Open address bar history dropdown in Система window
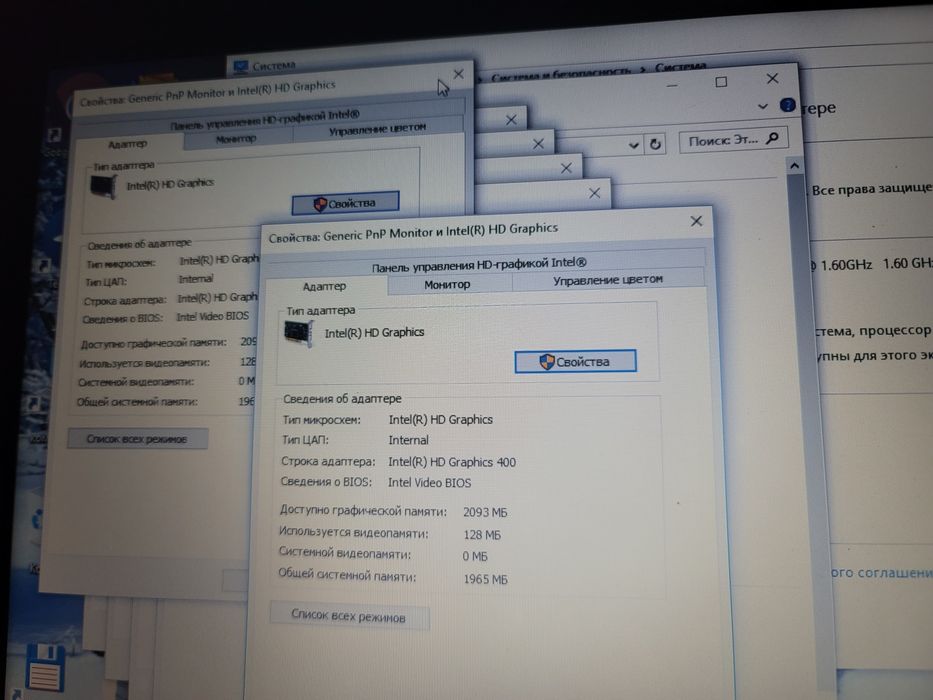933x700 pixels. pos(634,145)
